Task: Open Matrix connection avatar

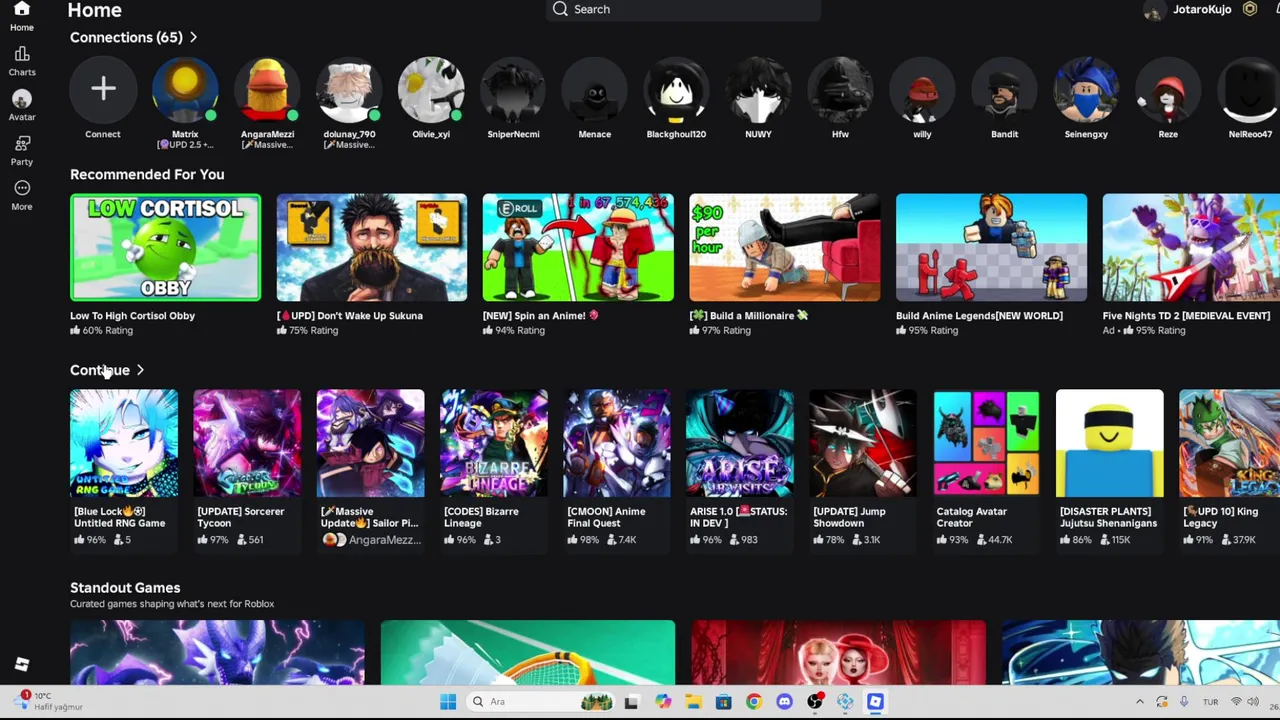Action: (x=185, y=89)
